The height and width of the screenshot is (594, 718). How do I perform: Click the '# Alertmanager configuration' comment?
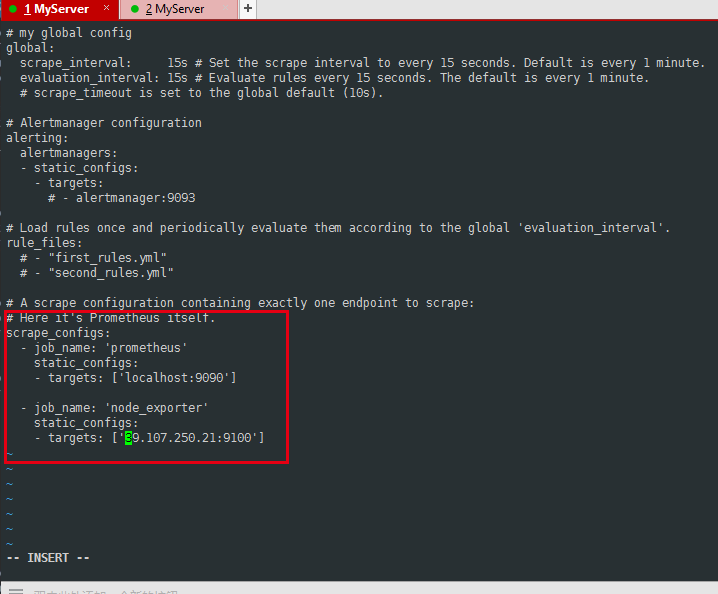(103, 123)
